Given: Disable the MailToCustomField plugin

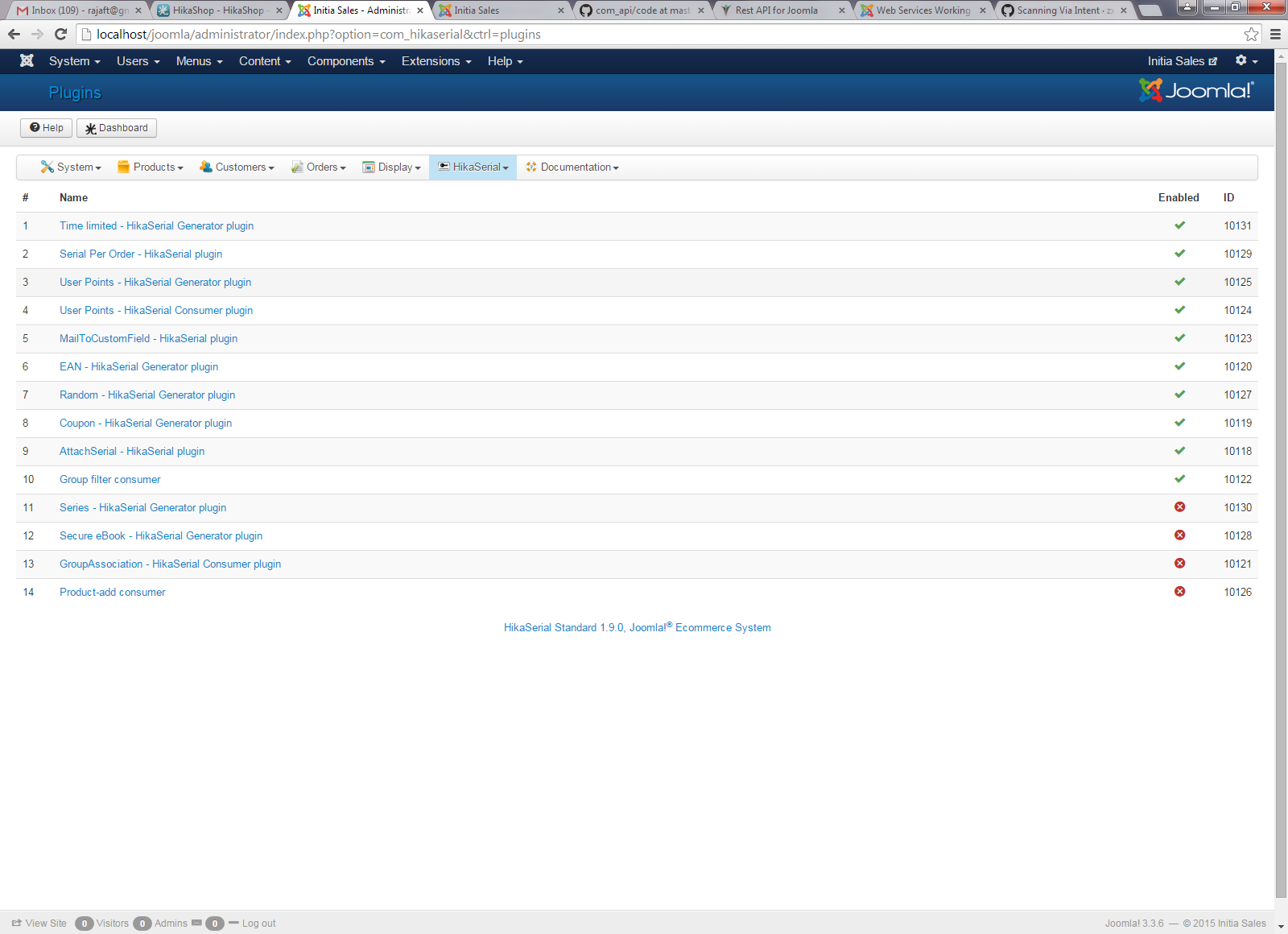Looking at the screenshot, I should [1179, 338].
